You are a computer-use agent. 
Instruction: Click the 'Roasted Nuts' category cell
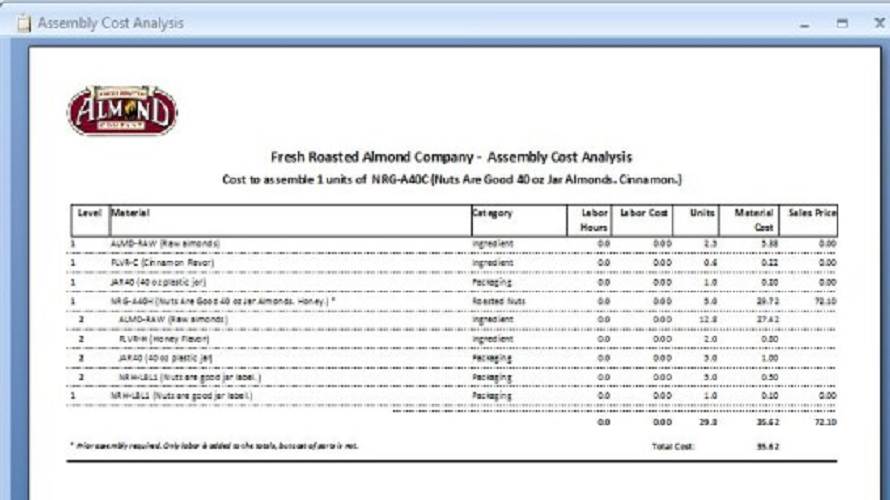[499, 301]
